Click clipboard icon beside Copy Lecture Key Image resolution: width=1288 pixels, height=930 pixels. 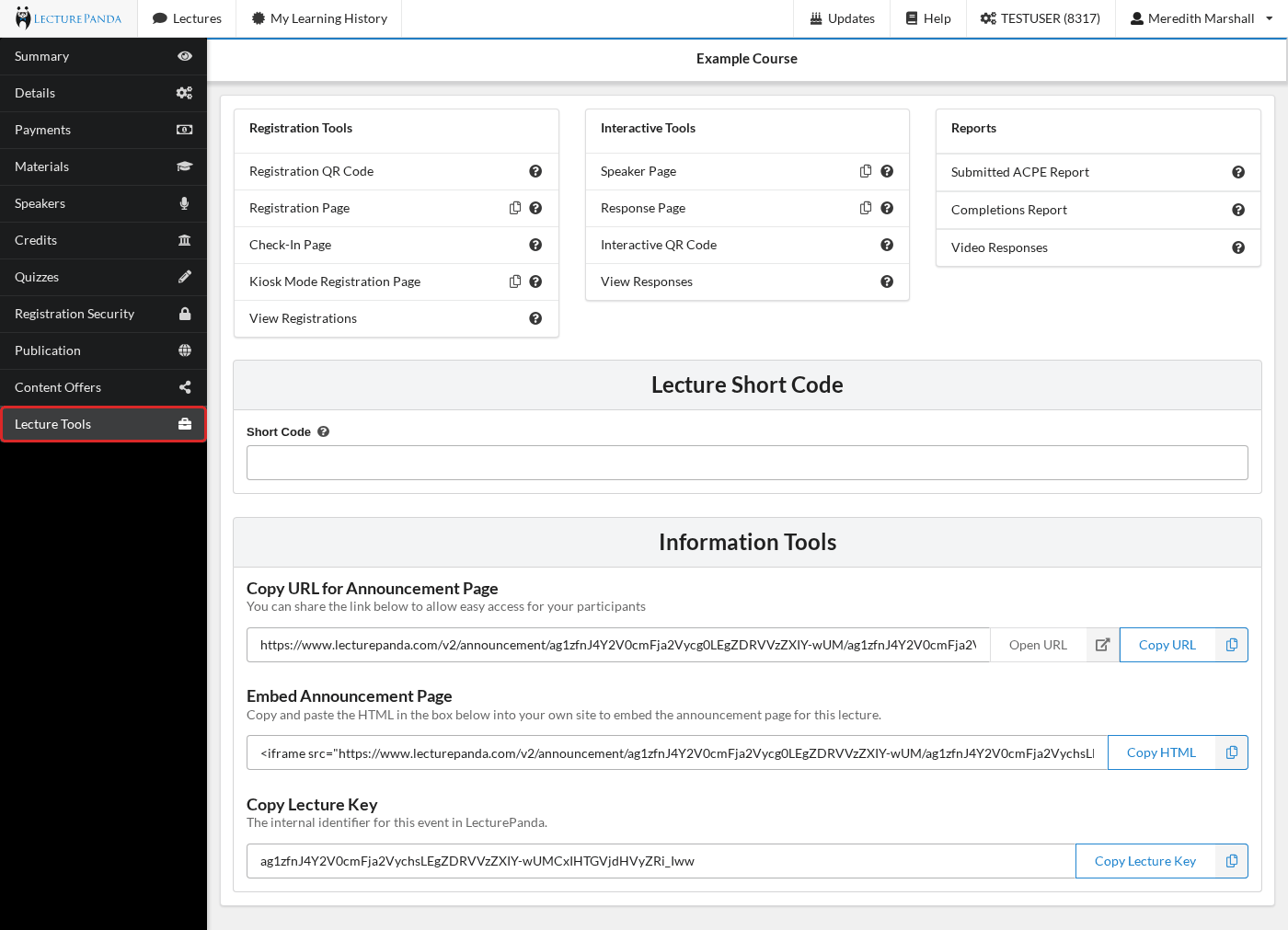pos(1232,861)
